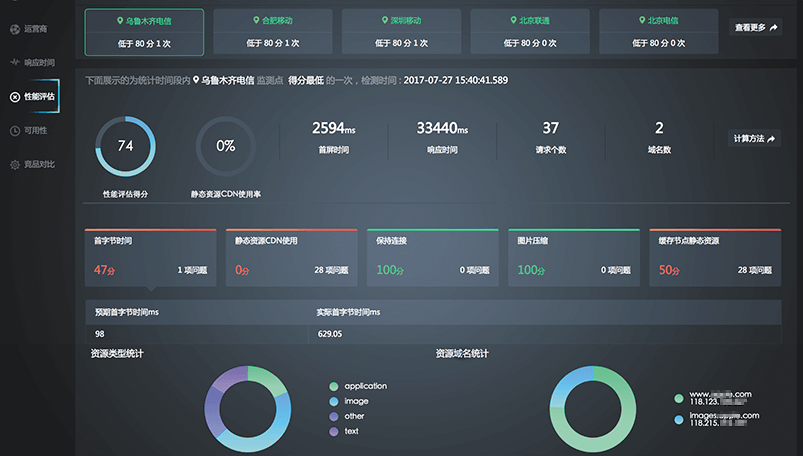The height and width of the screenshot is (456, 803).
Task: Click the 资源类型统计 donut chart
Action: click(x=247, y=408)
